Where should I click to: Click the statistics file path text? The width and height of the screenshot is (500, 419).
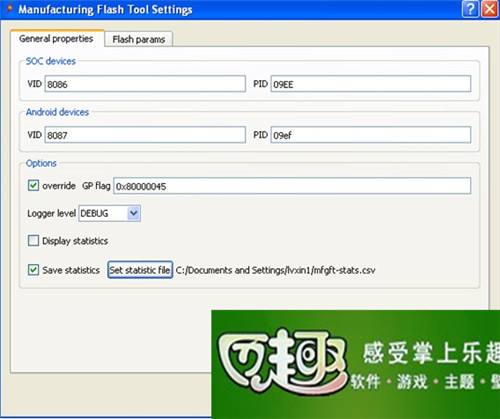275,270
